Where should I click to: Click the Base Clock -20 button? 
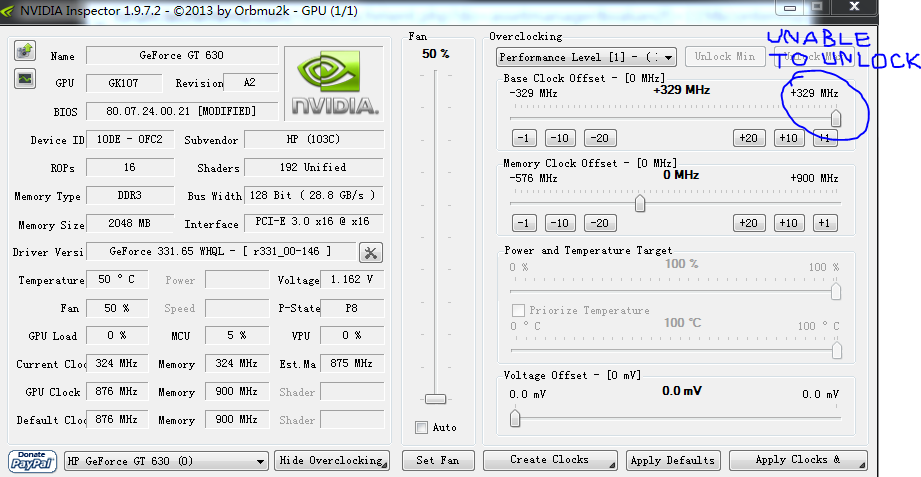600,138
